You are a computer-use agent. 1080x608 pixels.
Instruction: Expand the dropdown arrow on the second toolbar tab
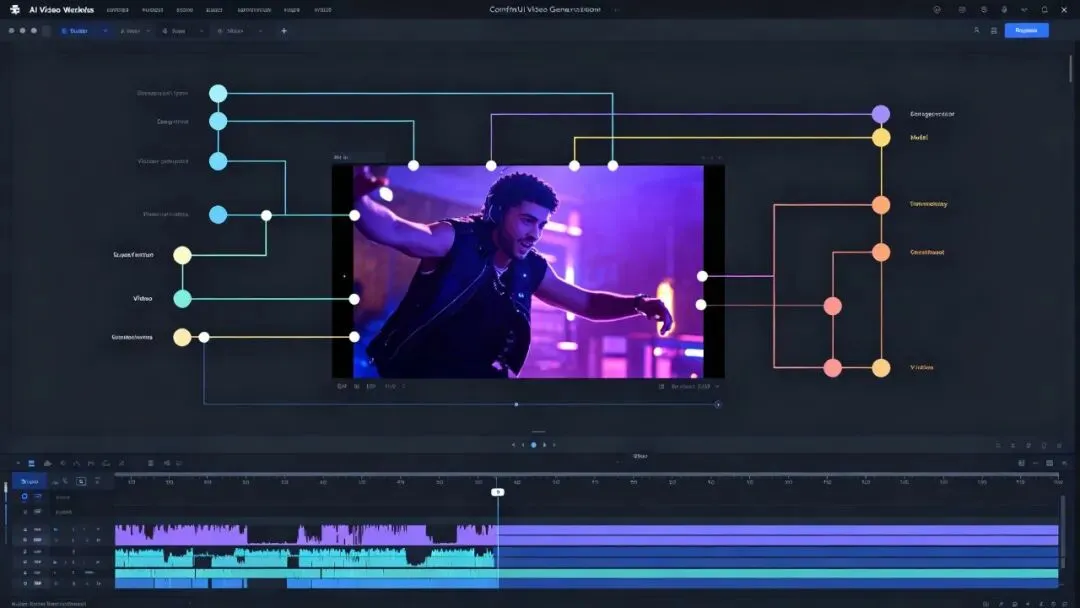pos(148,31)
